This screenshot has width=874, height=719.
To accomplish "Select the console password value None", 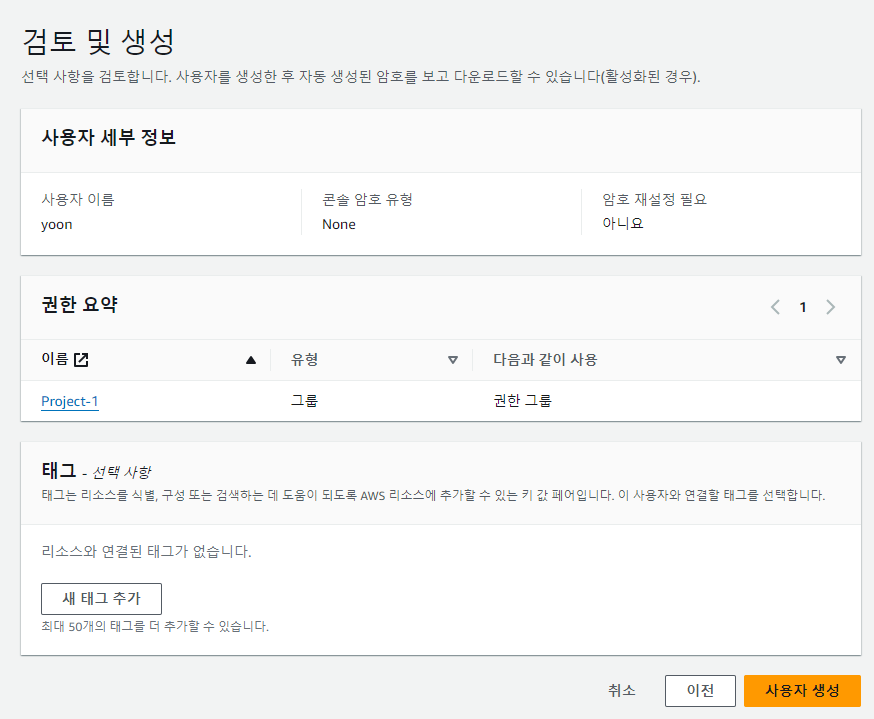I will pos(339,224).
